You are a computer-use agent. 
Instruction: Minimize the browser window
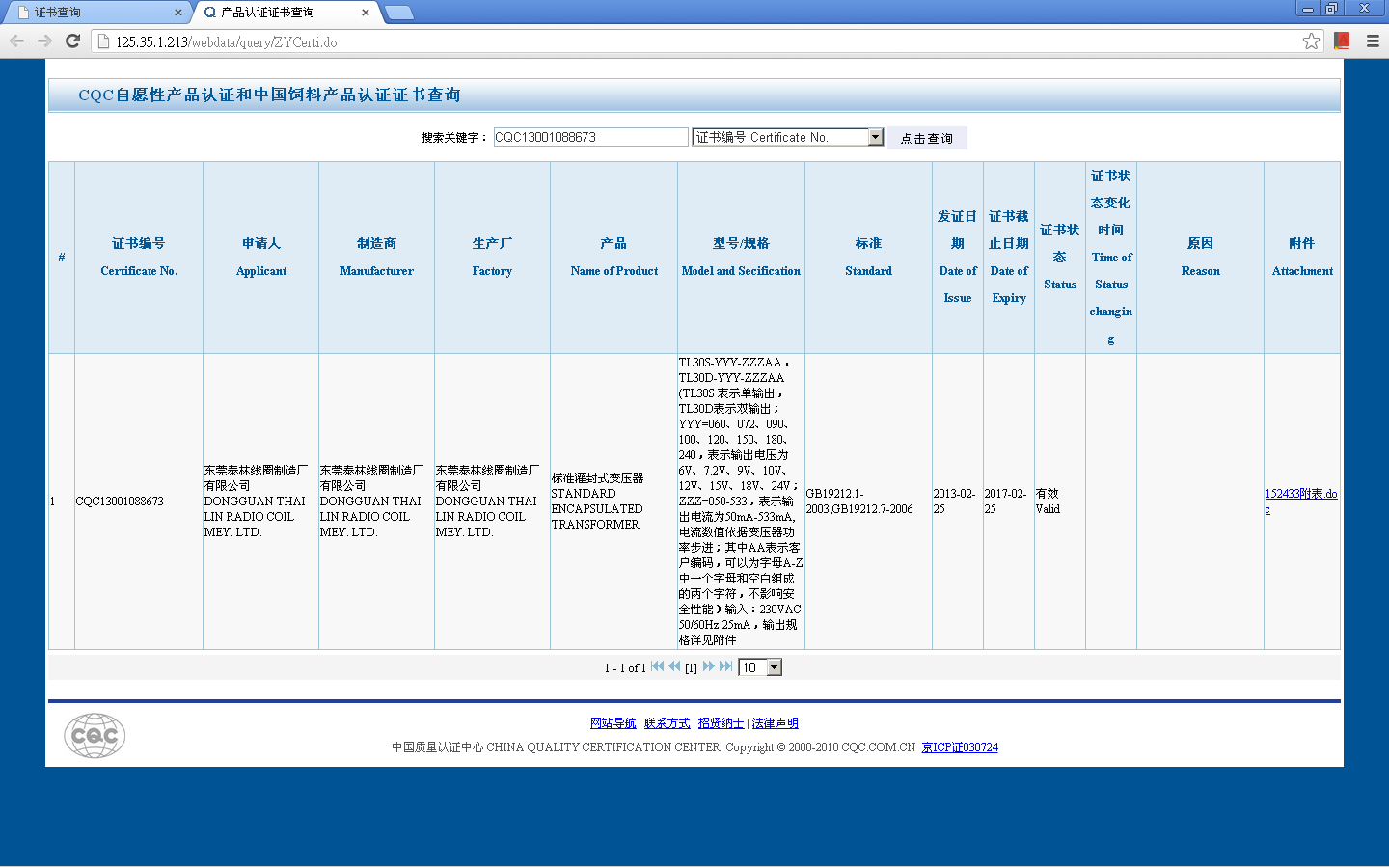[x=1308, y=9]
